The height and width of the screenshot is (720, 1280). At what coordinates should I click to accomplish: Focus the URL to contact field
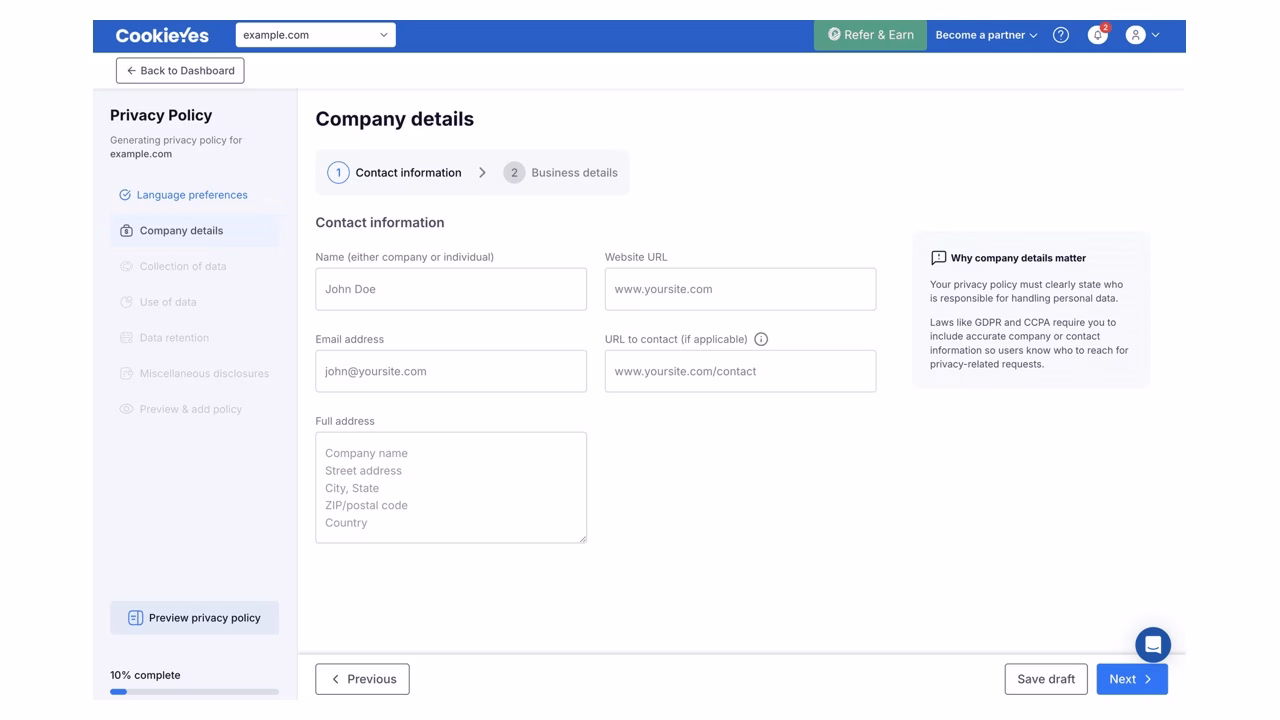(740, 371)
